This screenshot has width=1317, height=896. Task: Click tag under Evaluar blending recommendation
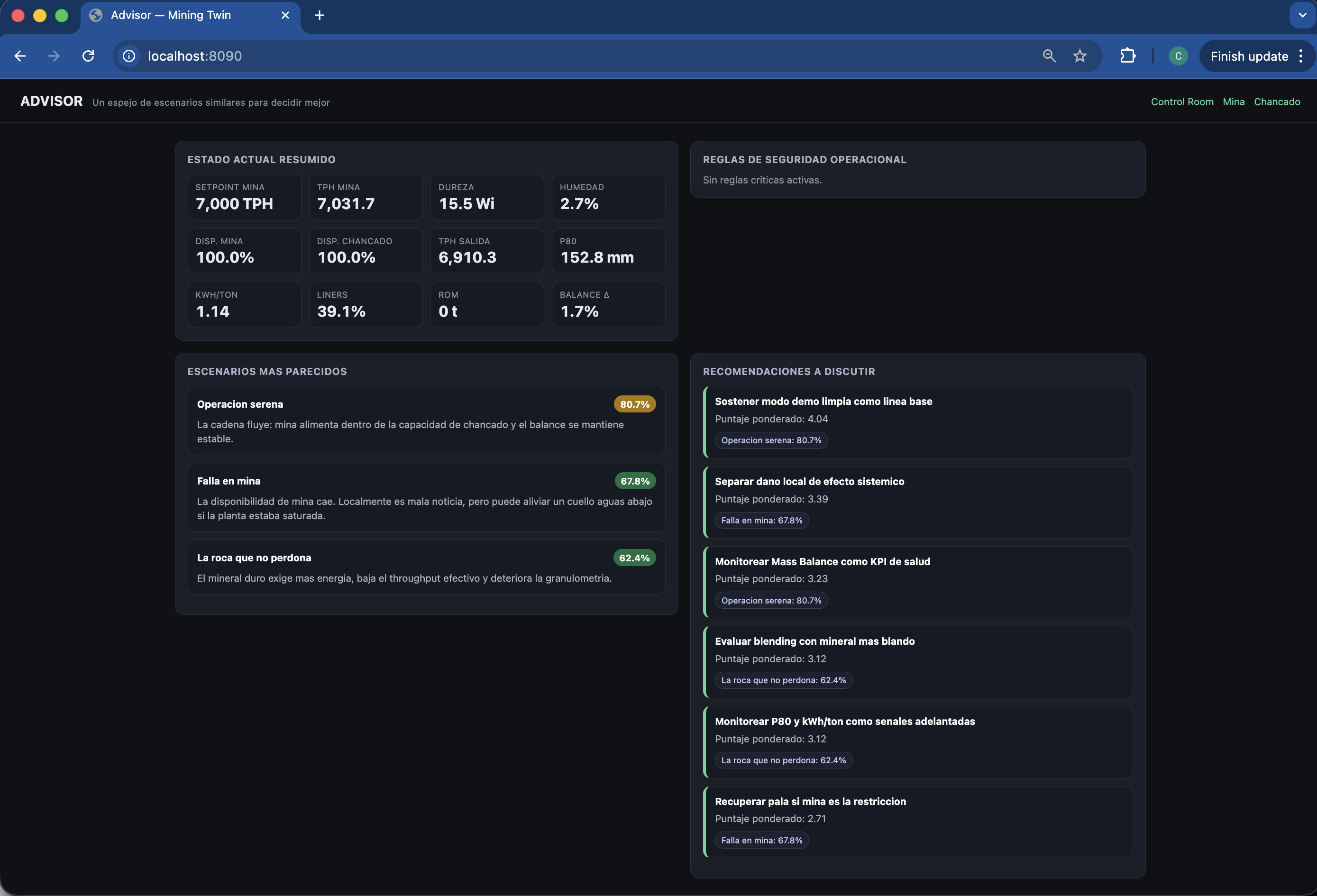point(783,680)
